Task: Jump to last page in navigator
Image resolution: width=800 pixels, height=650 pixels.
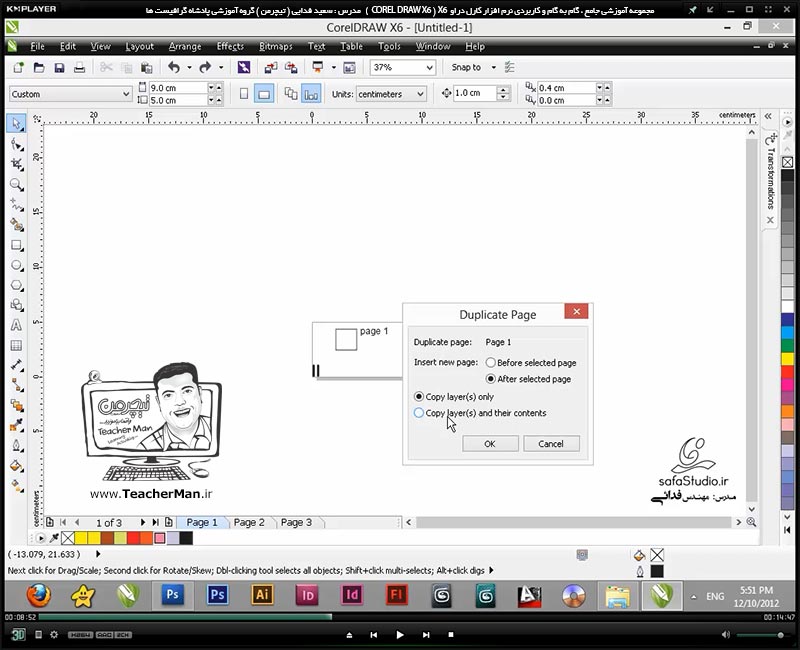Action: (155, 522)
